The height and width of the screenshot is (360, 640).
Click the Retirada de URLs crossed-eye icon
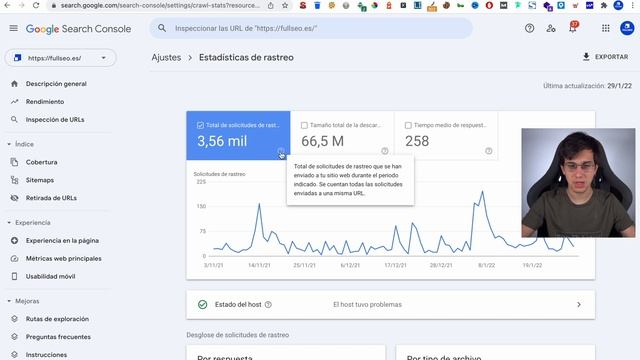14,198
